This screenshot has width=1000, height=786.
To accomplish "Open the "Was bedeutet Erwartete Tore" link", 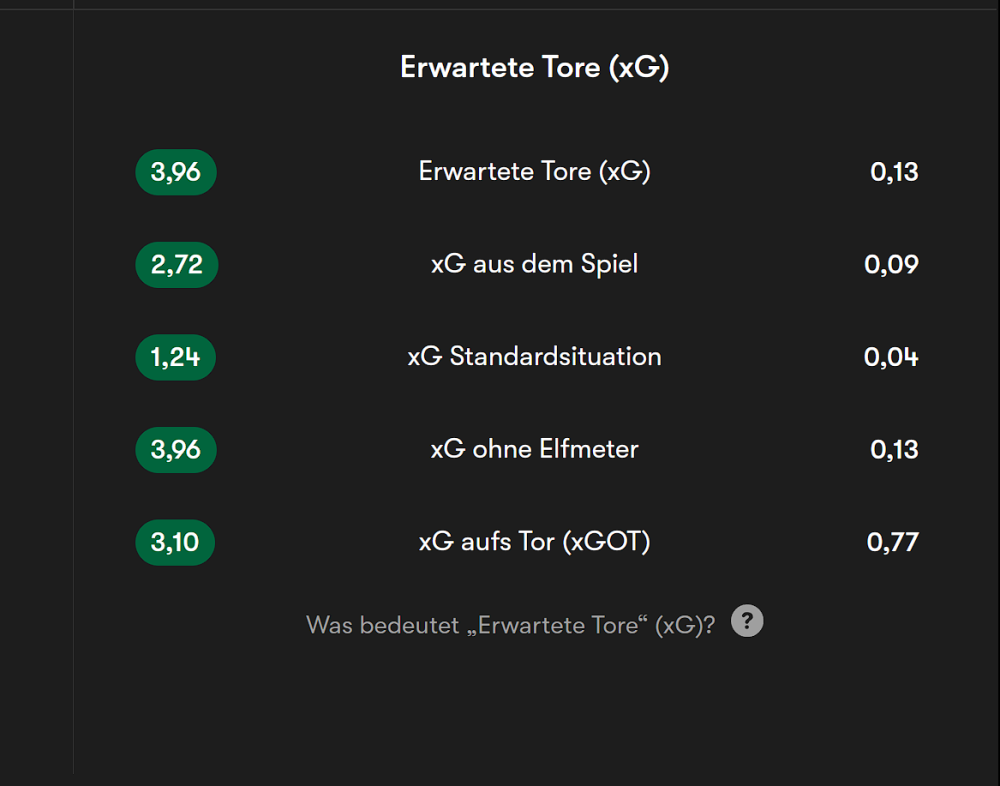I will click(x=510, y=626).
